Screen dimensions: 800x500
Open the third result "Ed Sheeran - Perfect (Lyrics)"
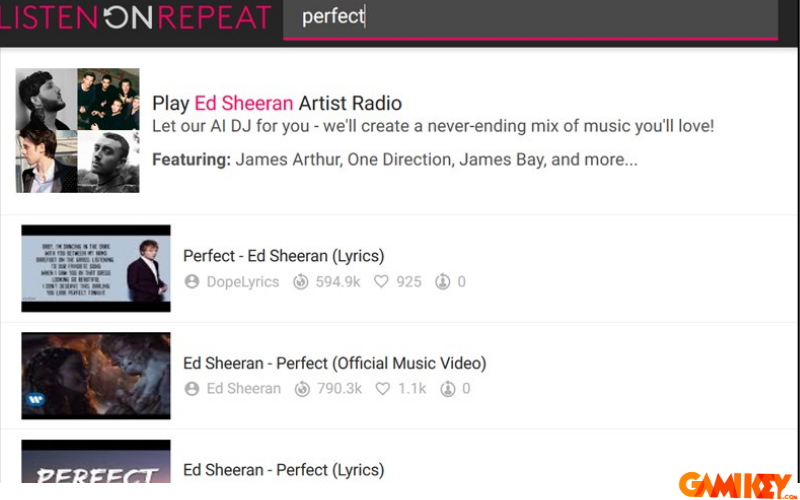(x=283, y=469)
